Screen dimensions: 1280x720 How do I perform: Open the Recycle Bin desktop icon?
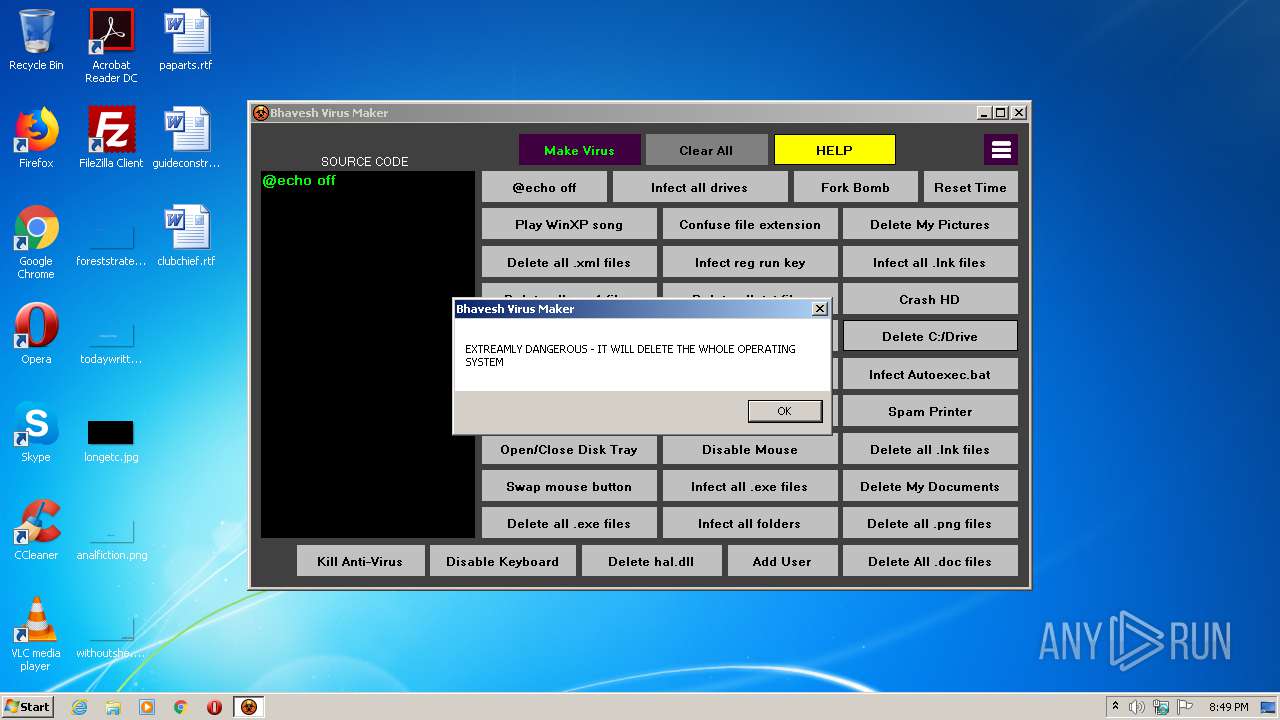tap(36, 40)
